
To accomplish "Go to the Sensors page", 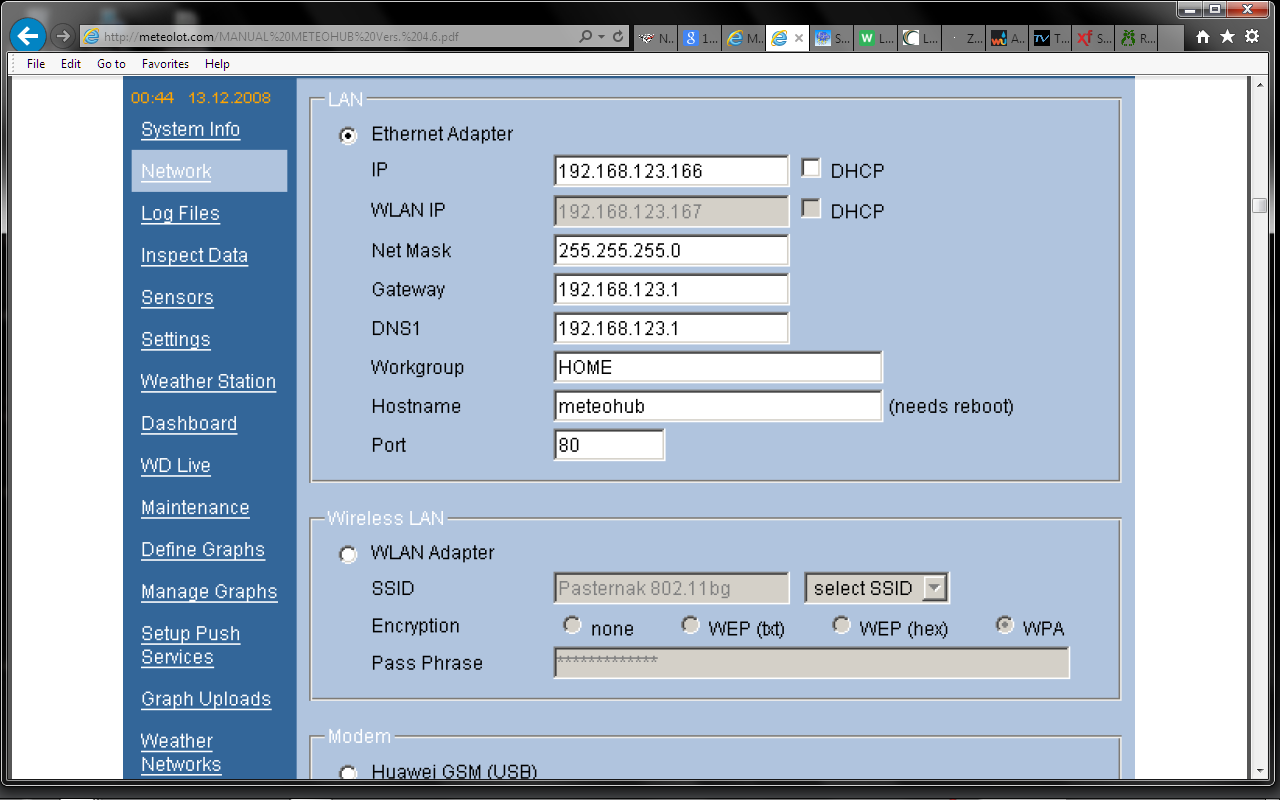I will point(177,298).
